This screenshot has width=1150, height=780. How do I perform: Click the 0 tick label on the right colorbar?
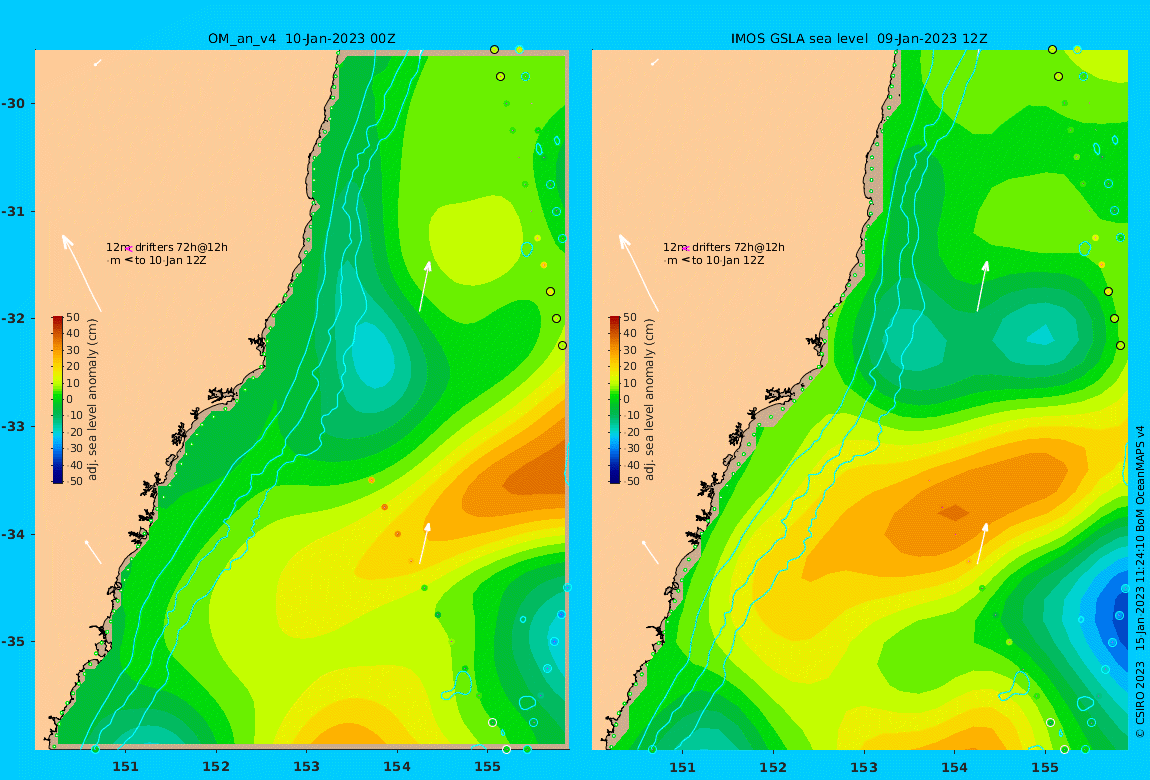click(x=627, y=400)
